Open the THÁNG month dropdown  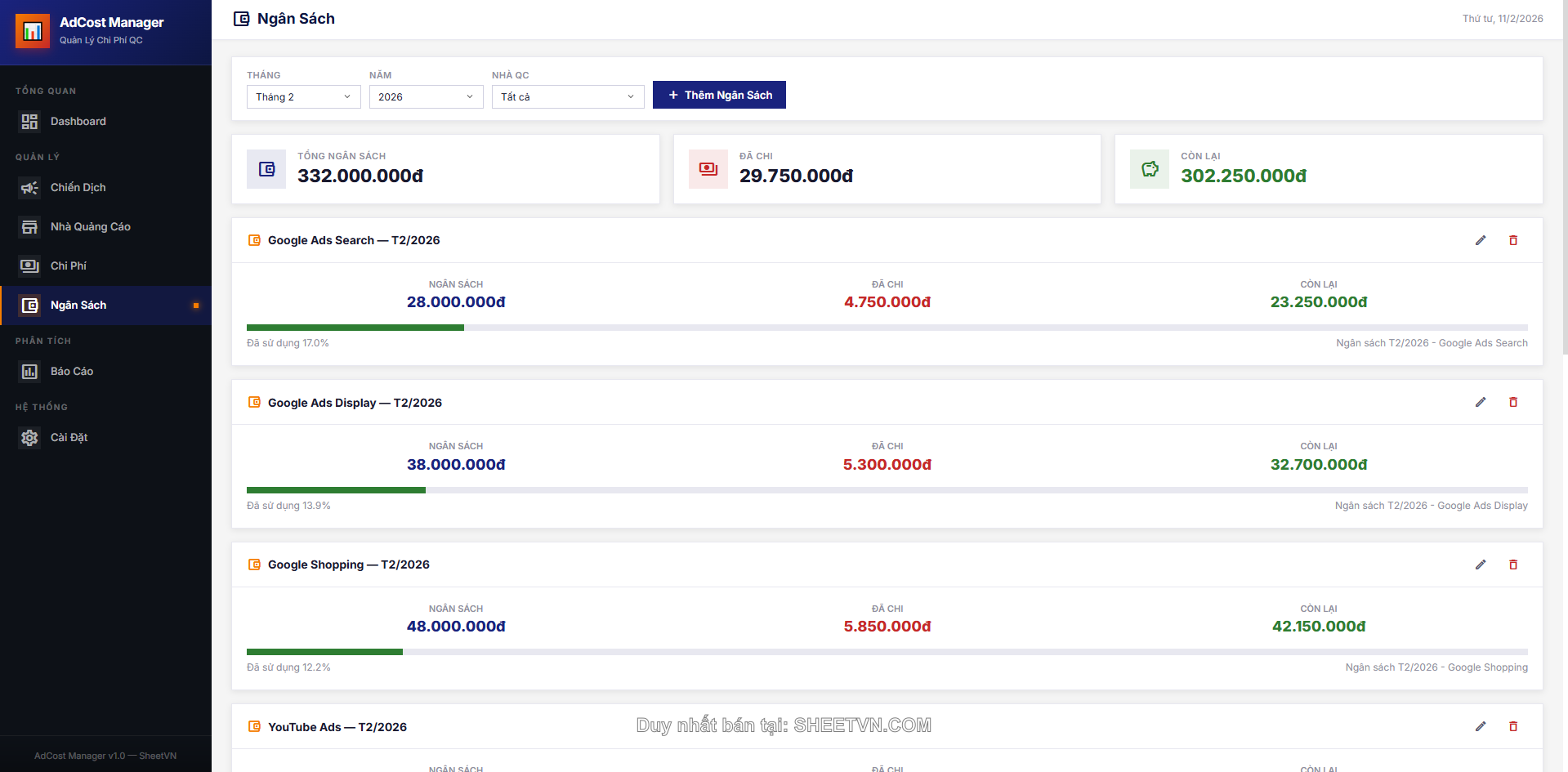pyautogui.click(x=303, y=96)
